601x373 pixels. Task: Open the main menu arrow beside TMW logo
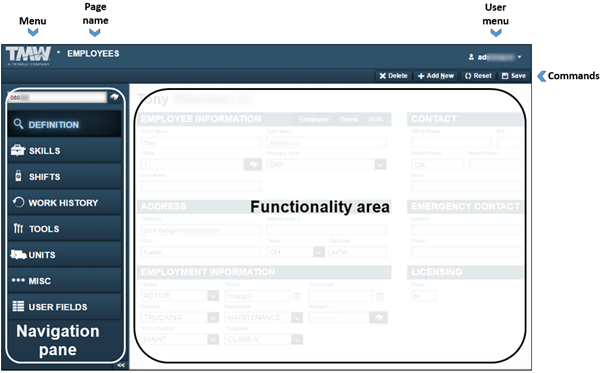pyautogui.click(x=58, y=52)
